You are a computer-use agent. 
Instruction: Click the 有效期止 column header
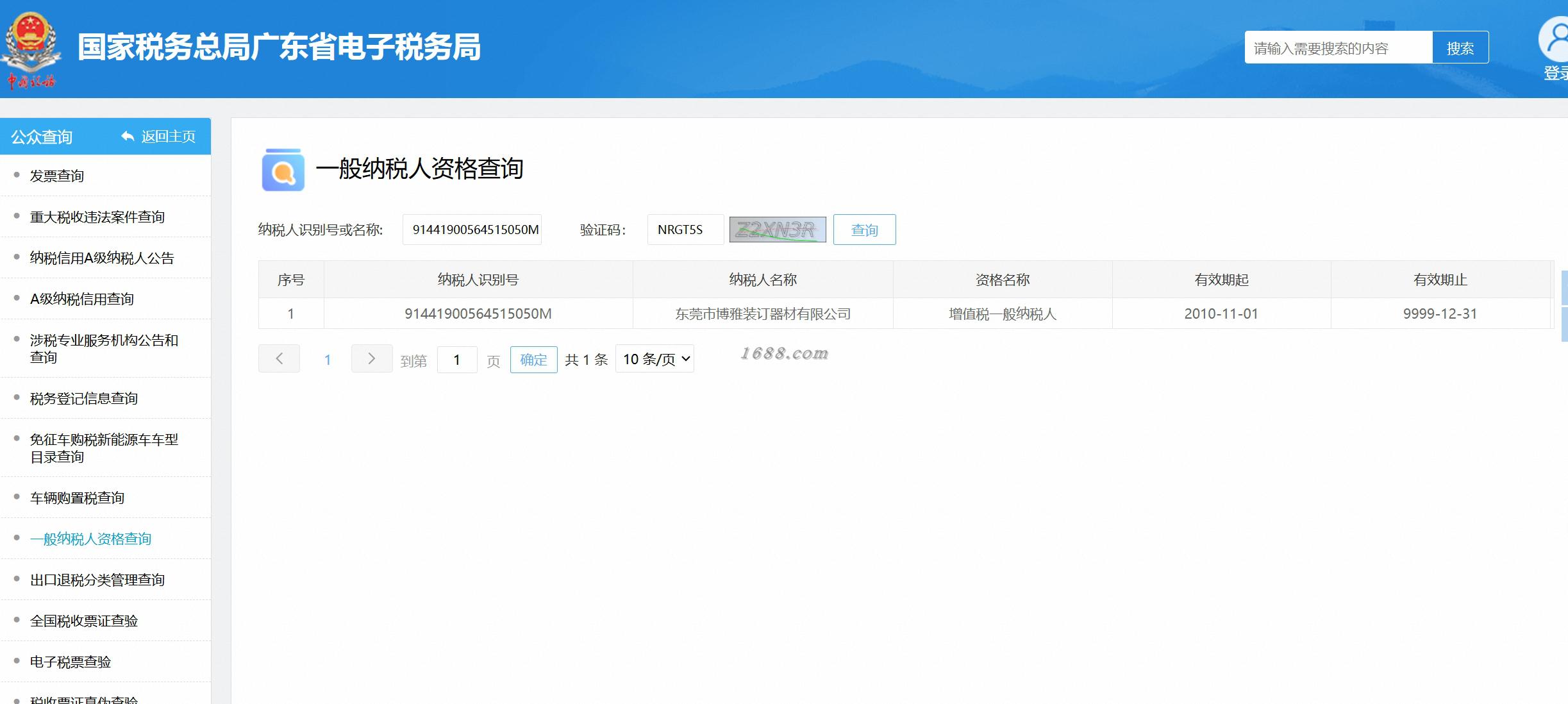click(1440, 280)
